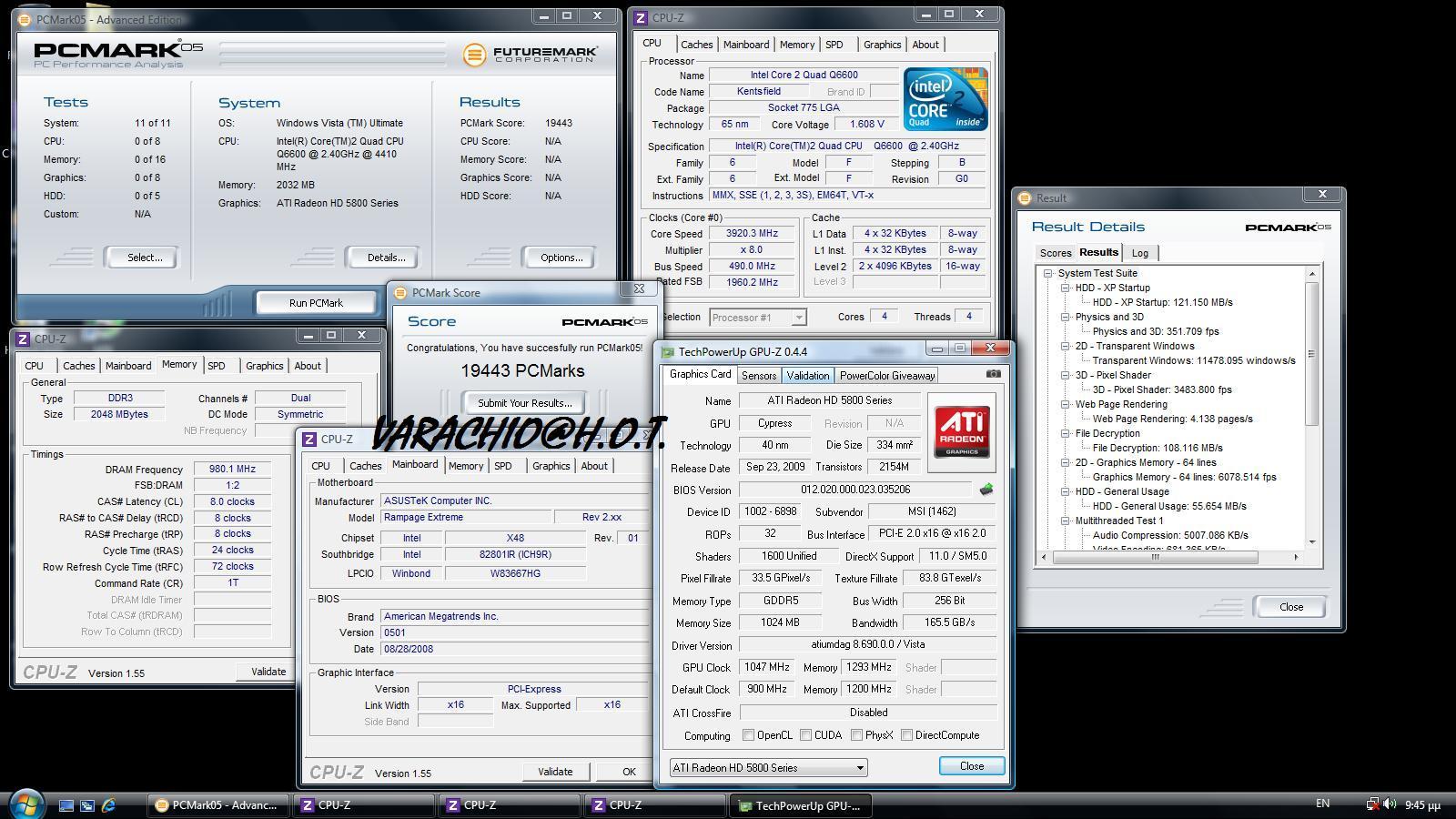Select SPD tab in CPU-Z Memory window
The width and height of the screenshot is (1456, 819).
(x=217, y=366)
